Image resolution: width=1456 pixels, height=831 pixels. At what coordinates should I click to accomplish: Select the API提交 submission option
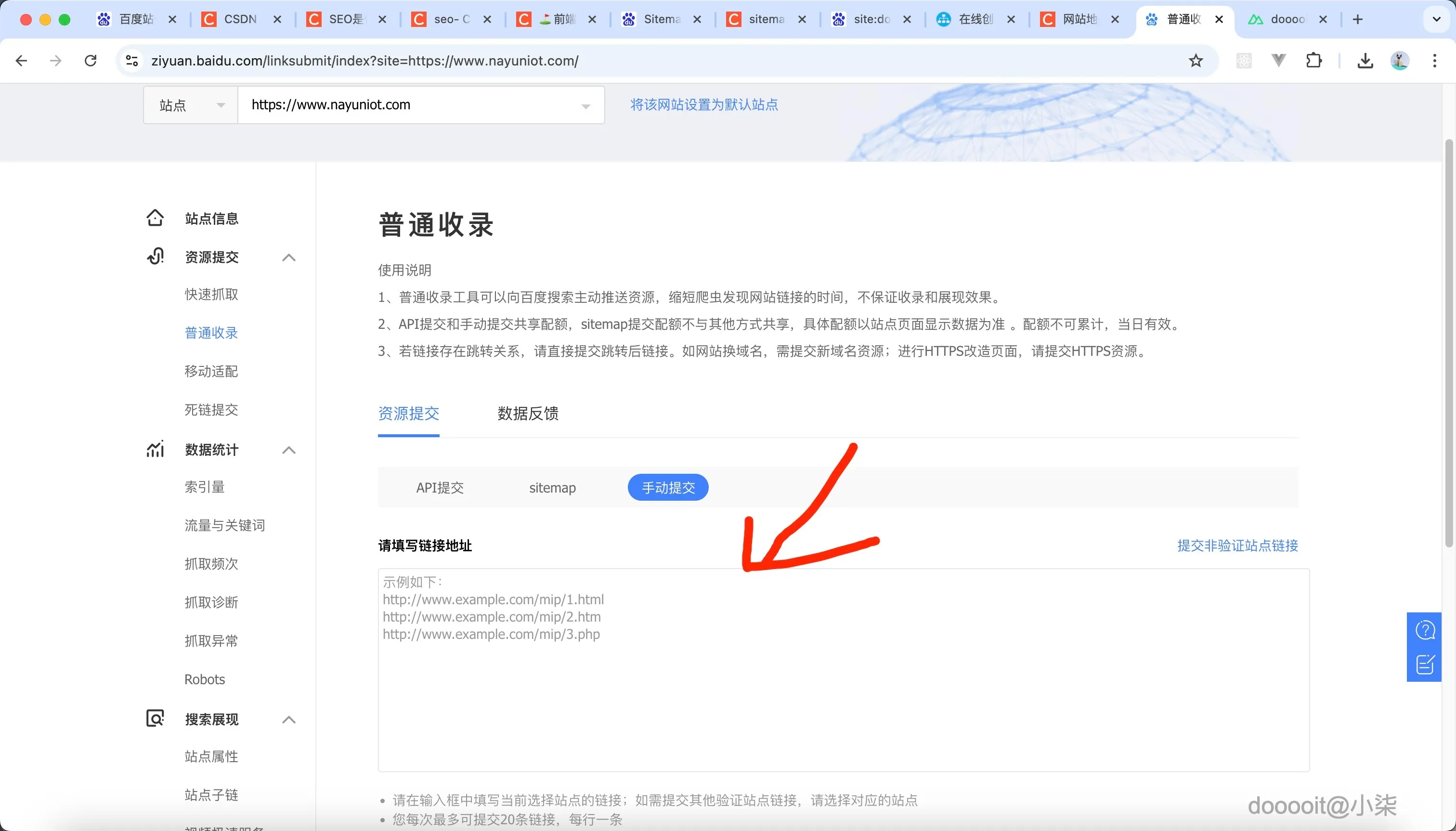440,487
